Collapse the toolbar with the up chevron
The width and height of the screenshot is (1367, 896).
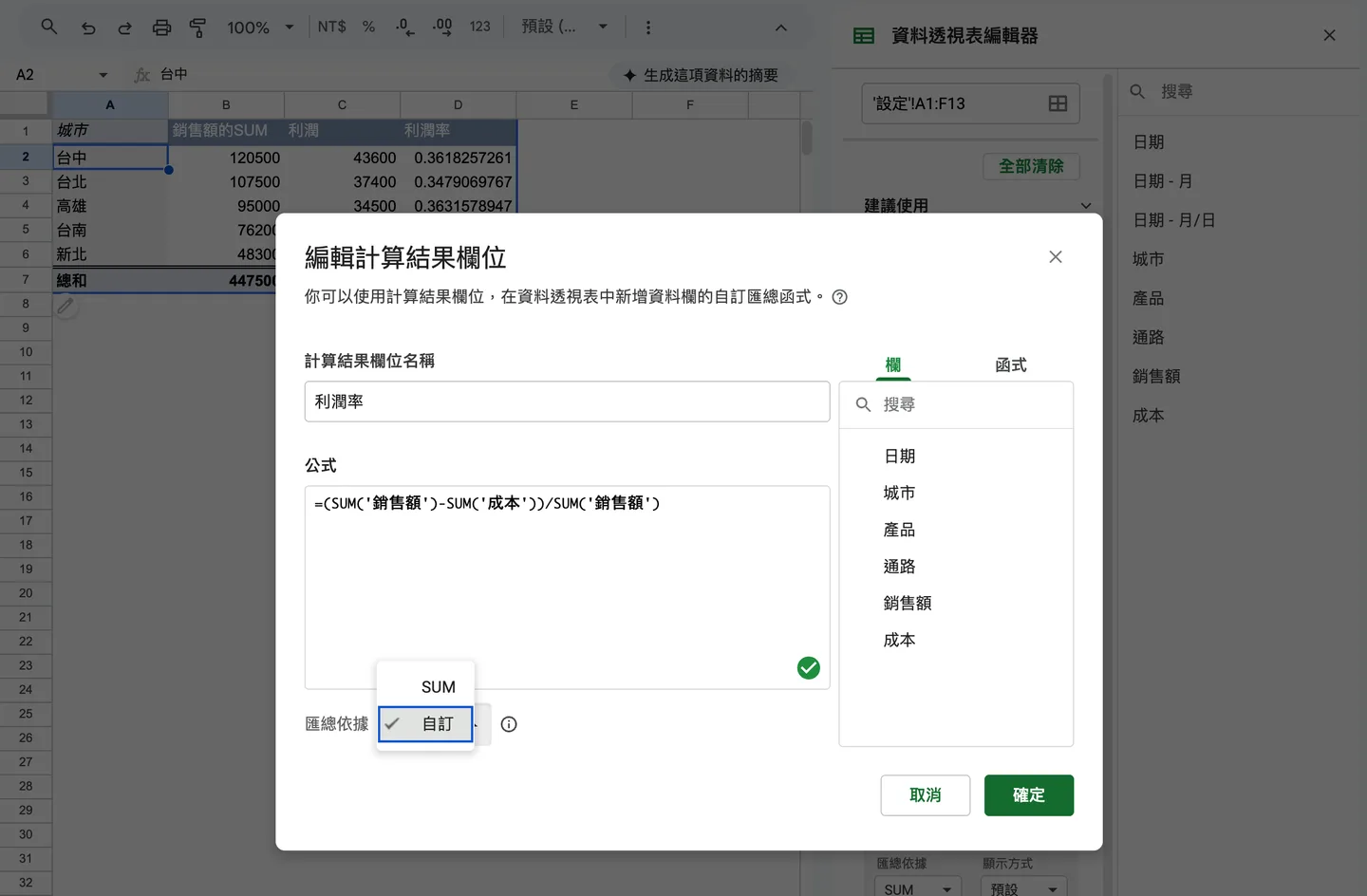[x=780, y=28]
